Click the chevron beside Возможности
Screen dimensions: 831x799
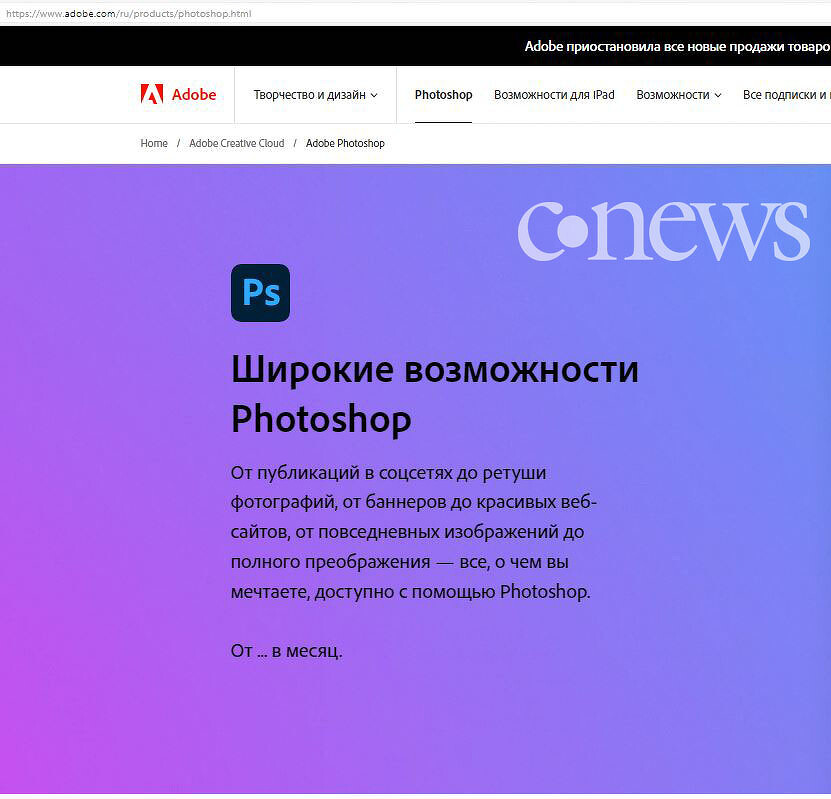point(718,95)
